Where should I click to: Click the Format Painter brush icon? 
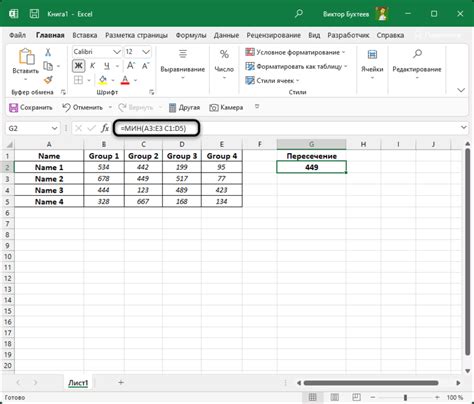(x=48, y=80)
